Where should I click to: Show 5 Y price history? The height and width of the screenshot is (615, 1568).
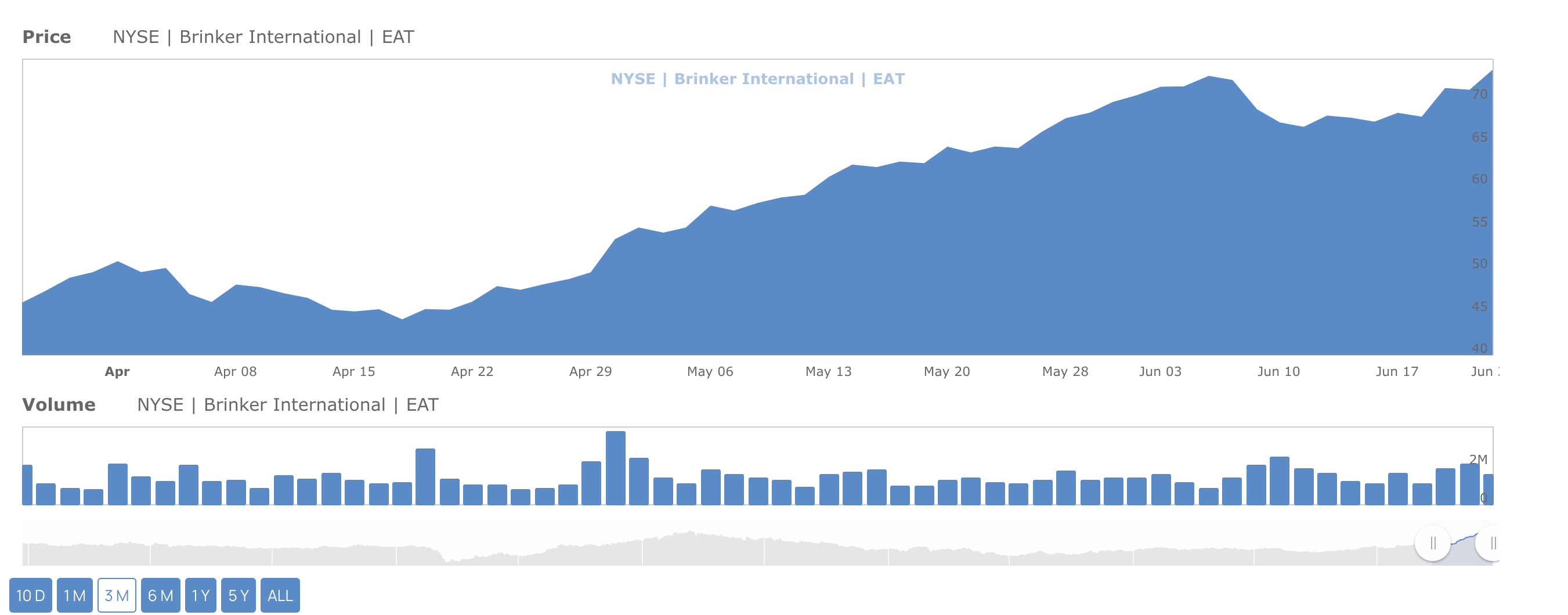(x=238, y=595)
